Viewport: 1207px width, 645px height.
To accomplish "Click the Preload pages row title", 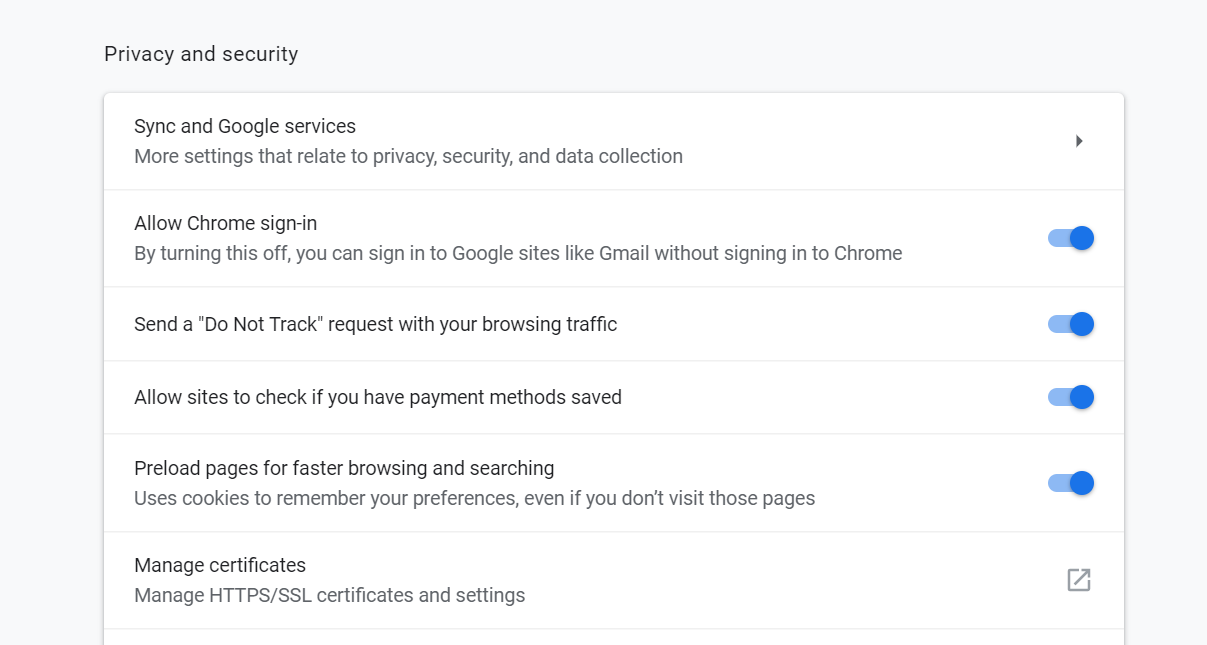I will [x=344, y=468].
